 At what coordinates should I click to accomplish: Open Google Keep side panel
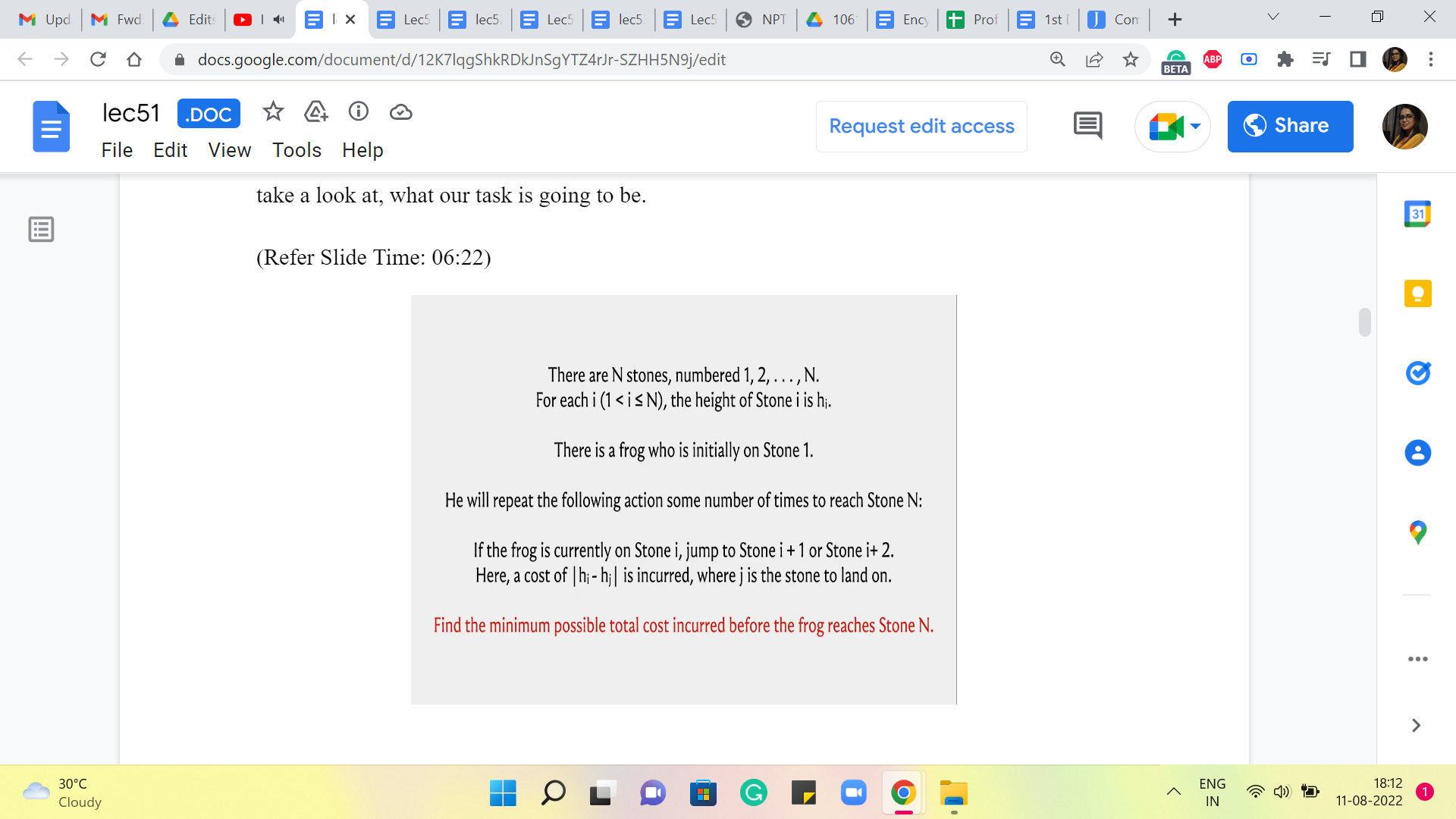coord(1417,293)
